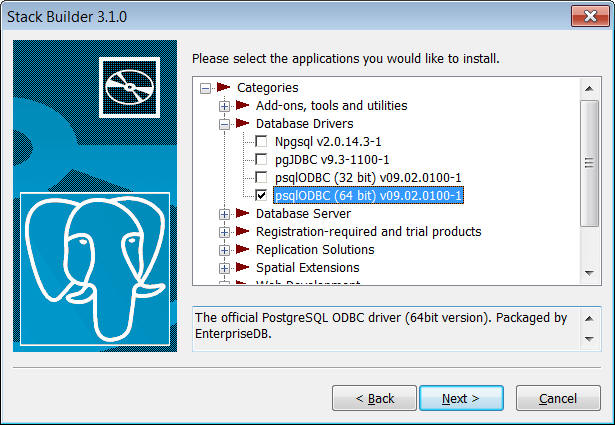Expand Registration-required and trial products node
The height and width of the screenshot is (425, 615).
click(224, 232)
